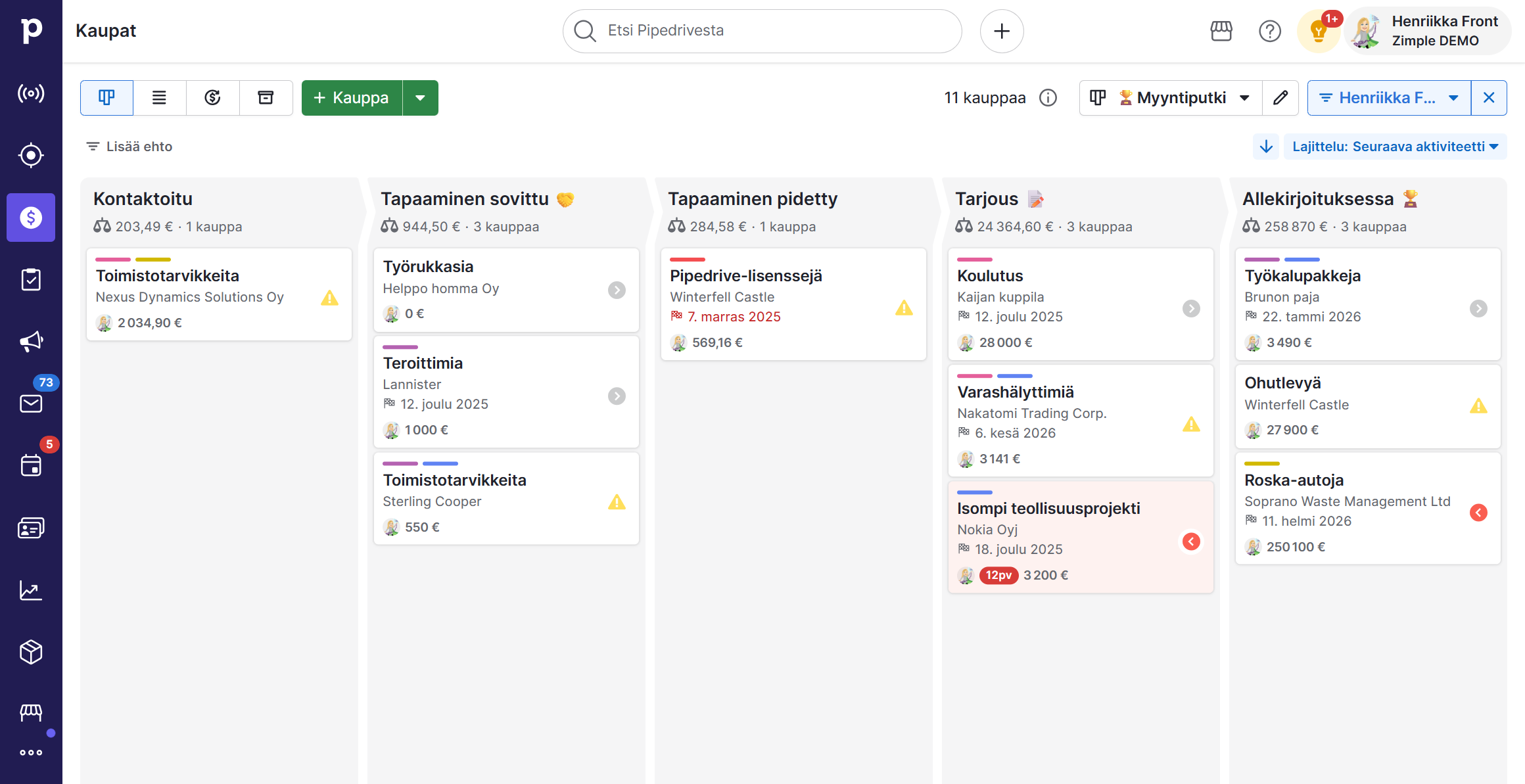Click the help question mark icon
The image size is (1525, 784).
pyautogui.click(x=1269, y=31)
